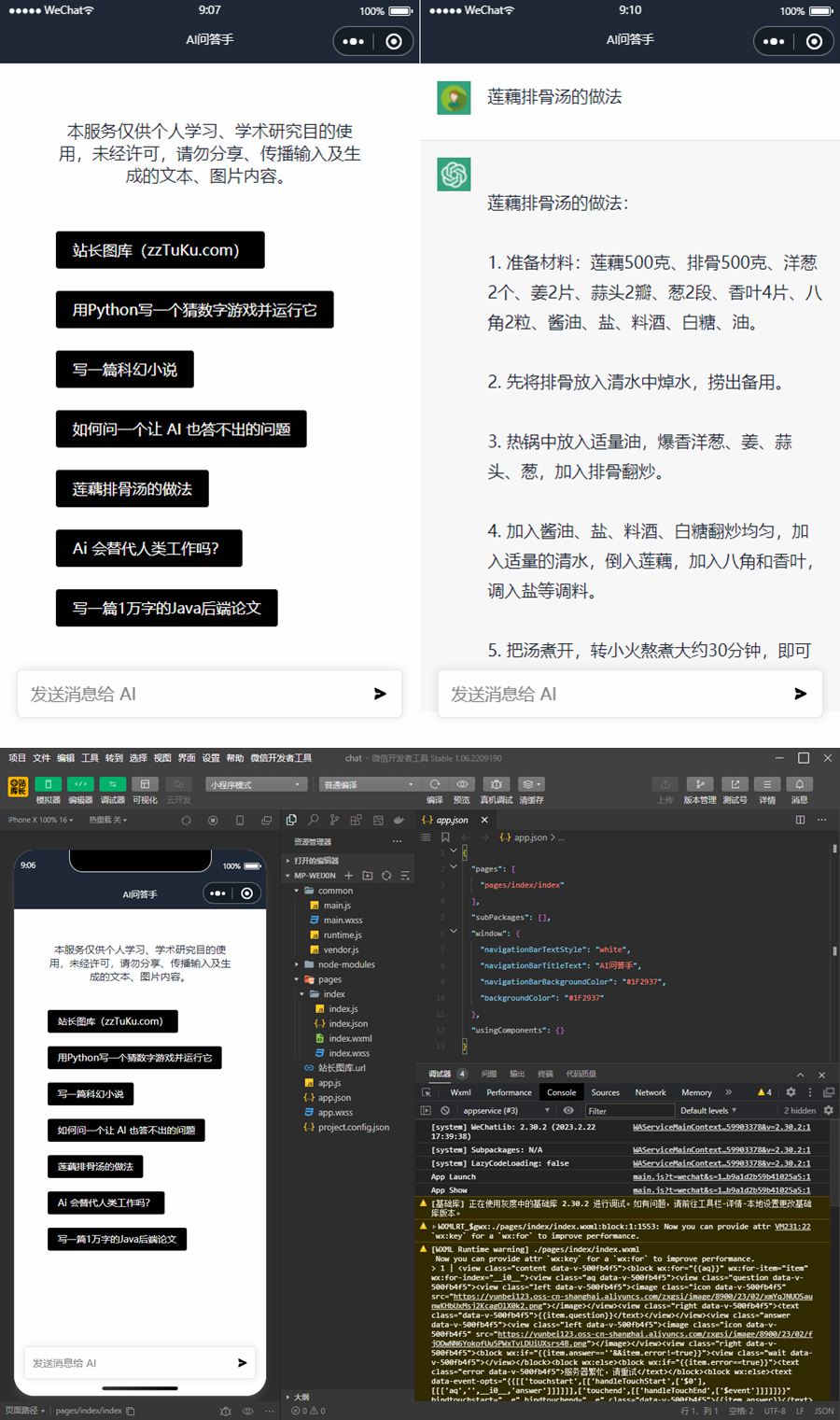Tap 莲藕排骨汤的做法 button in top-left phone screen

[133, 488]
